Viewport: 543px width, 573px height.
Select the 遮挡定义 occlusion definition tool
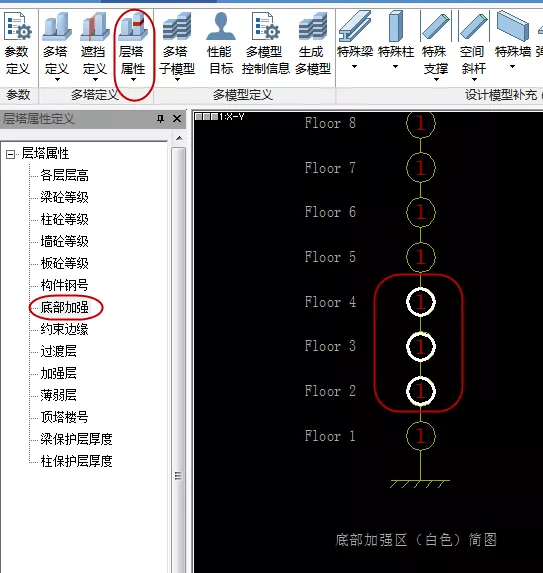(94, 46)
